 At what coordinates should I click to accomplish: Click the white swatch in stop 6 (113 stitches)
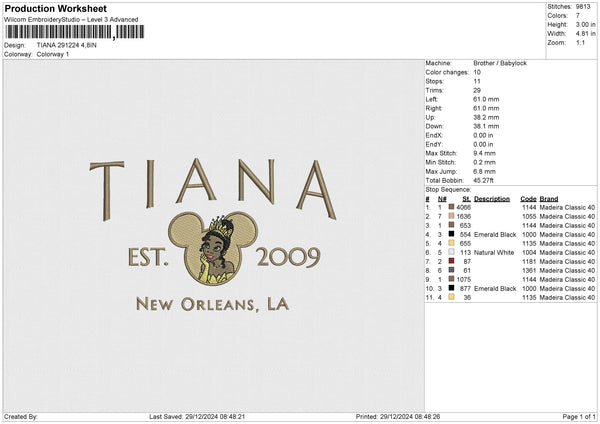pyautogui.click(x=452, y=252)
